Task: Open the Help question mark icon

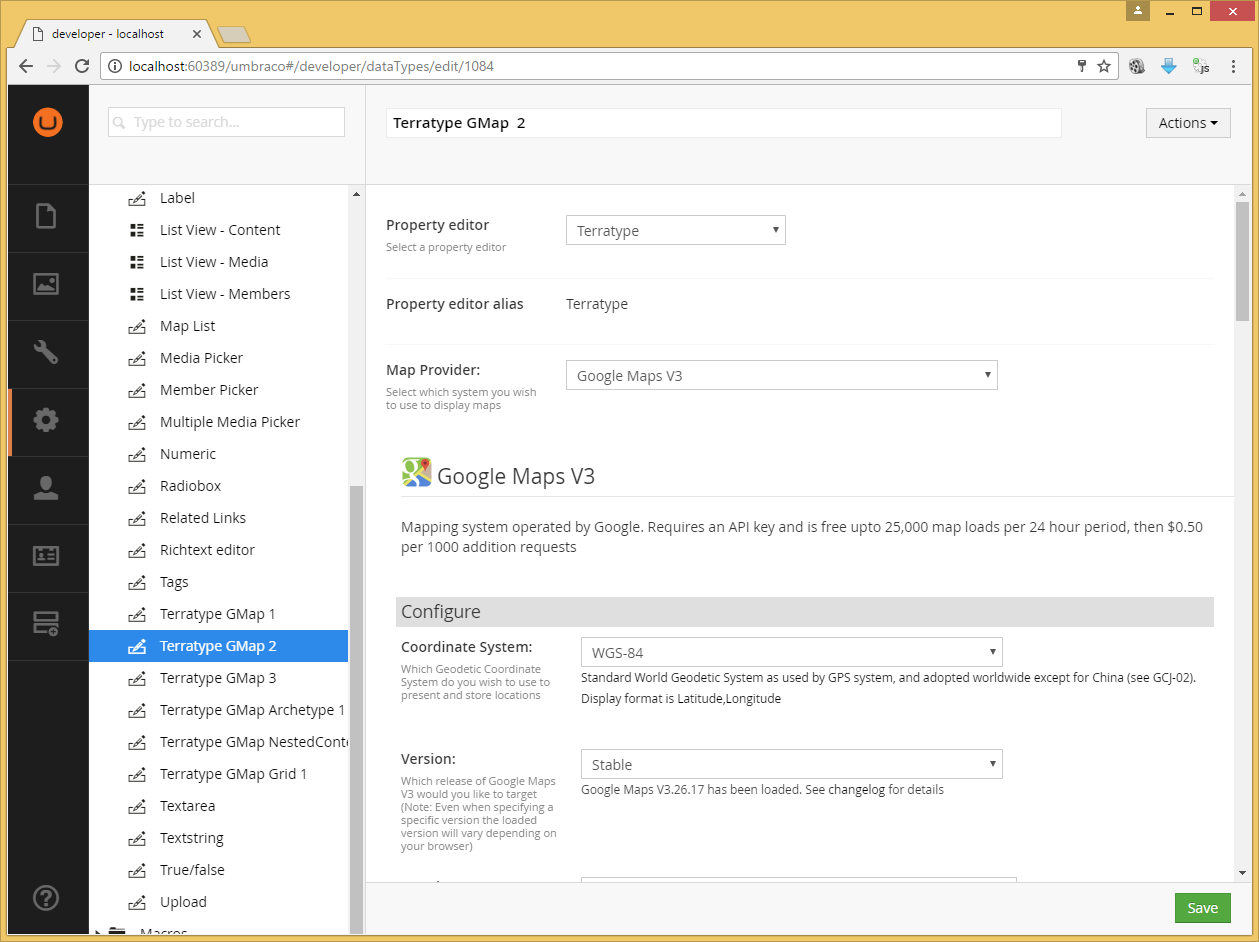Action: click(x=46, y=897)
